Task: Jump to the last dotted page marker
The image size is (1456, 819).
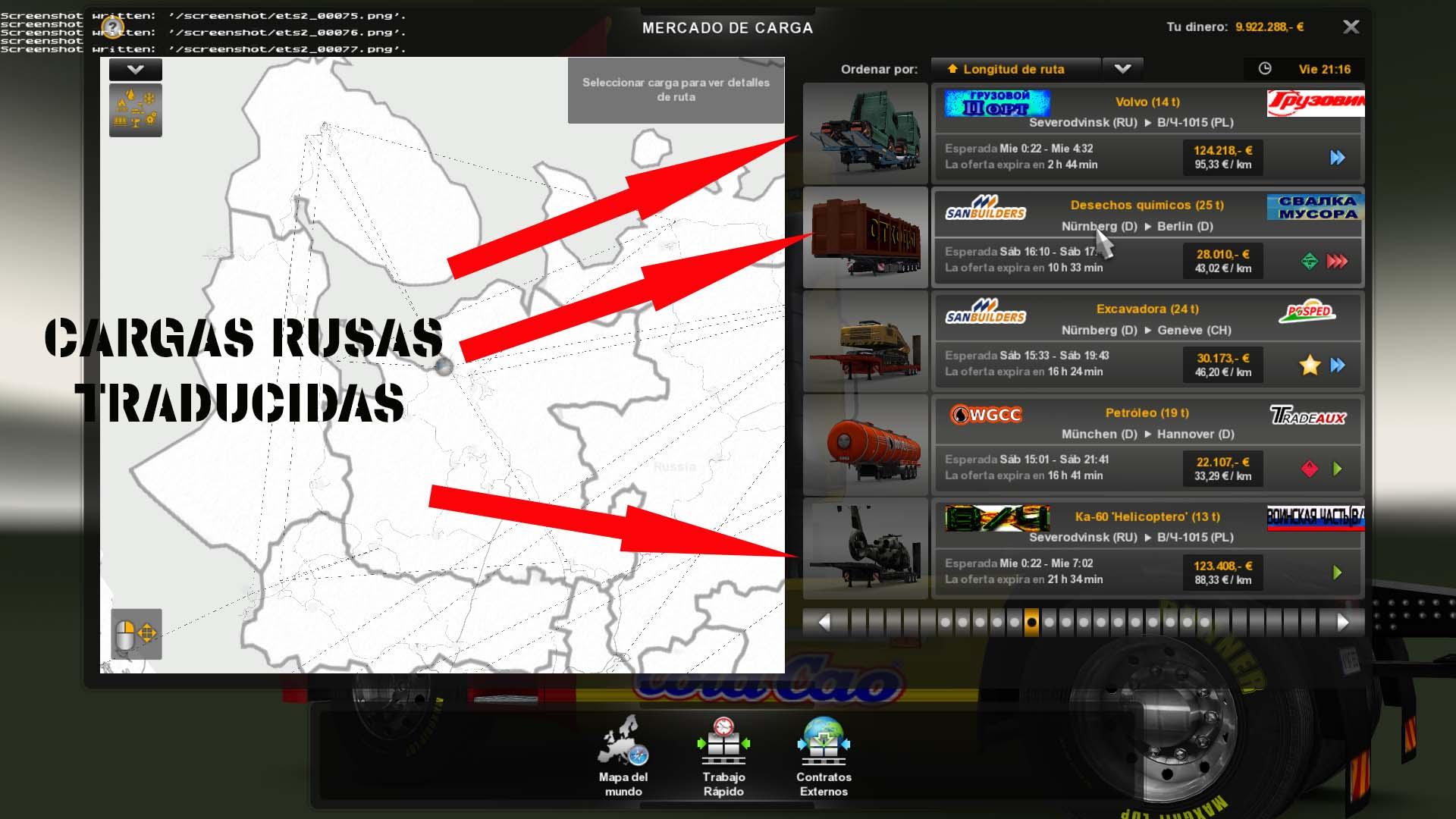Action: (1205, 623)
